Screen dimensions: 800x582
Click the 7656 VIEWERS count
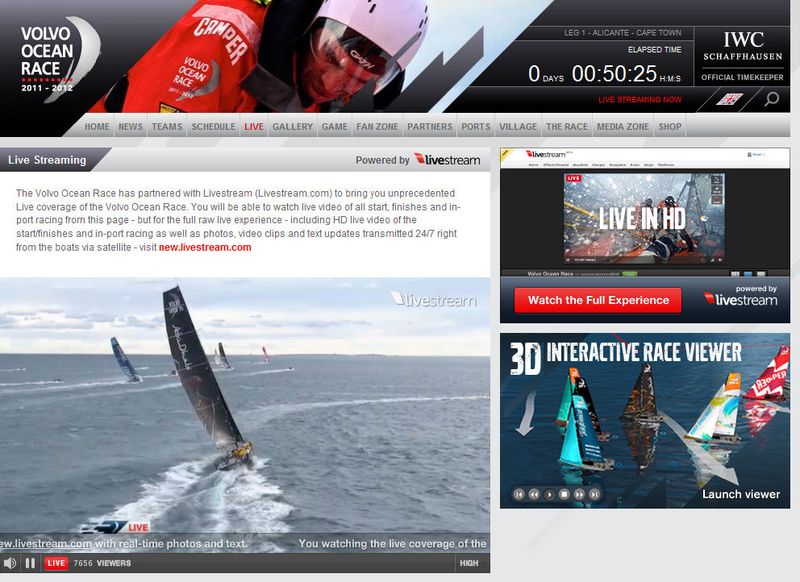point(102,563)
